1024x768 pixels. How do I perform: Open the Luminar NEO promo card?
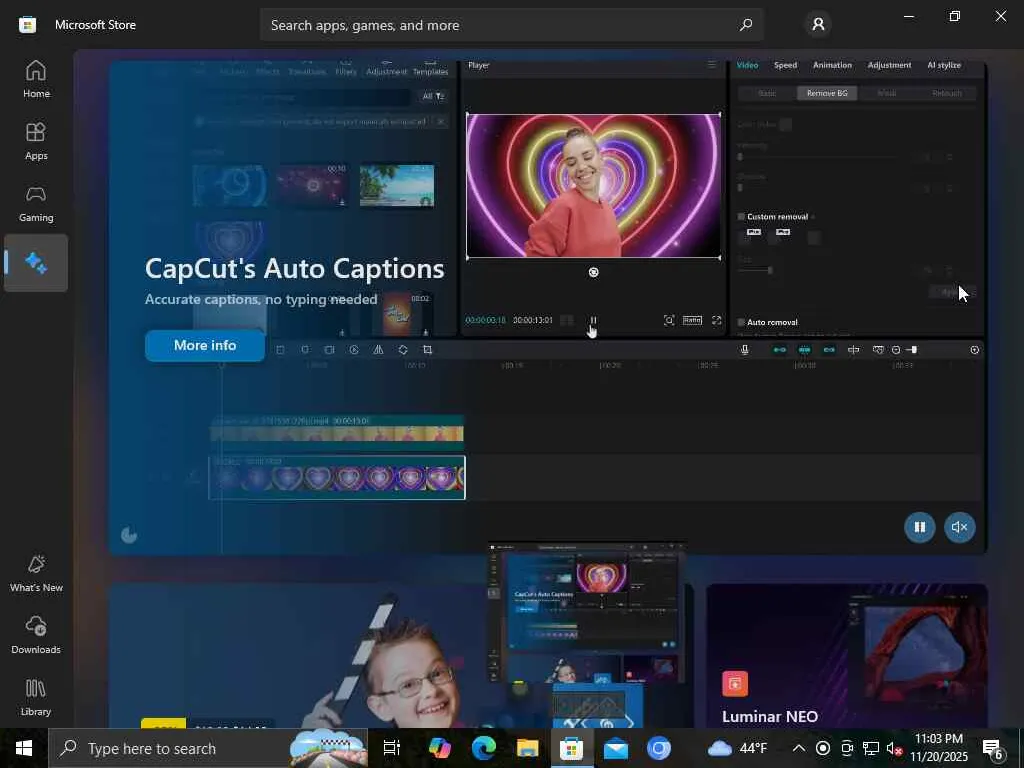pos(846,656)
